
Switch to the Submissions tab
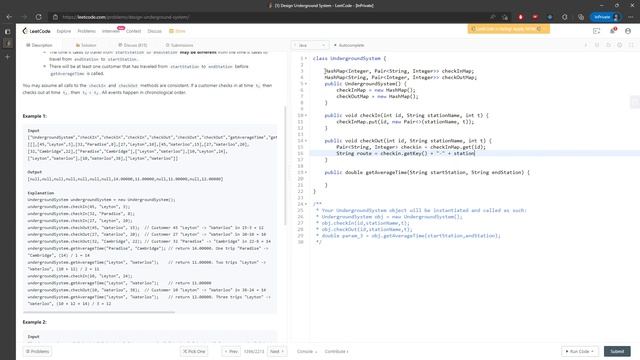tap(180, 45)
